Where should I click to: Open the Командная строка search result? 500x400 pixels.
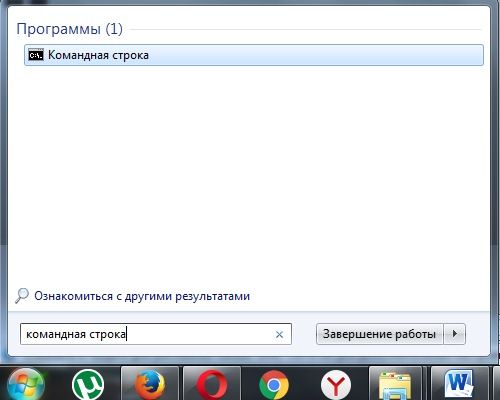[x=254, y=55]
